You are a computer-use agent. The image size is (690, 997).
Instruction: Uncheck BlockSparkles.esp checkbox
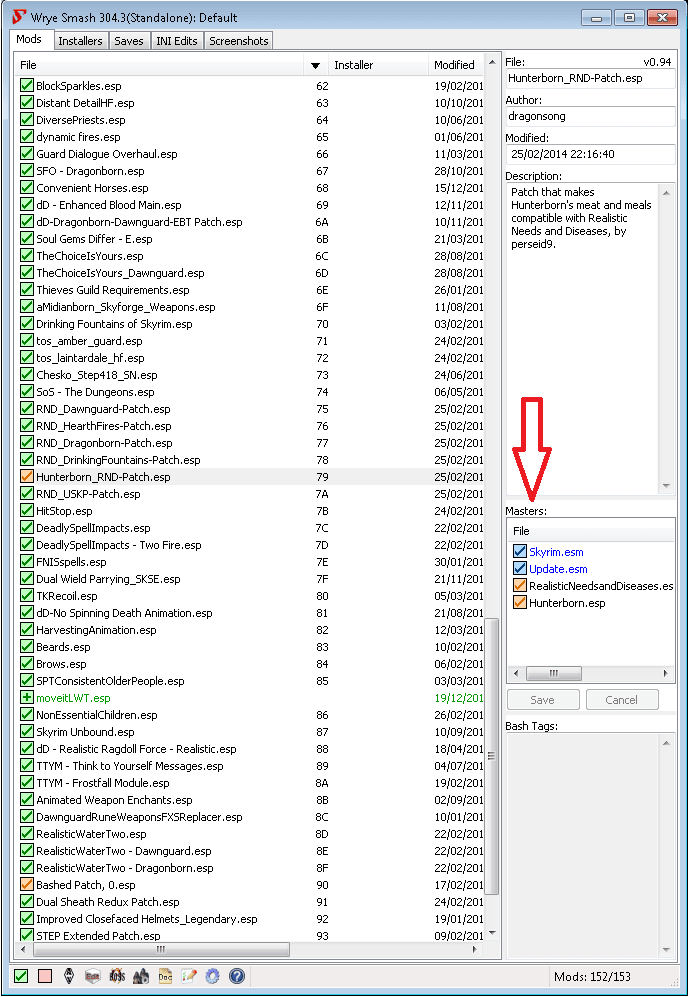[x=27, y=86]
